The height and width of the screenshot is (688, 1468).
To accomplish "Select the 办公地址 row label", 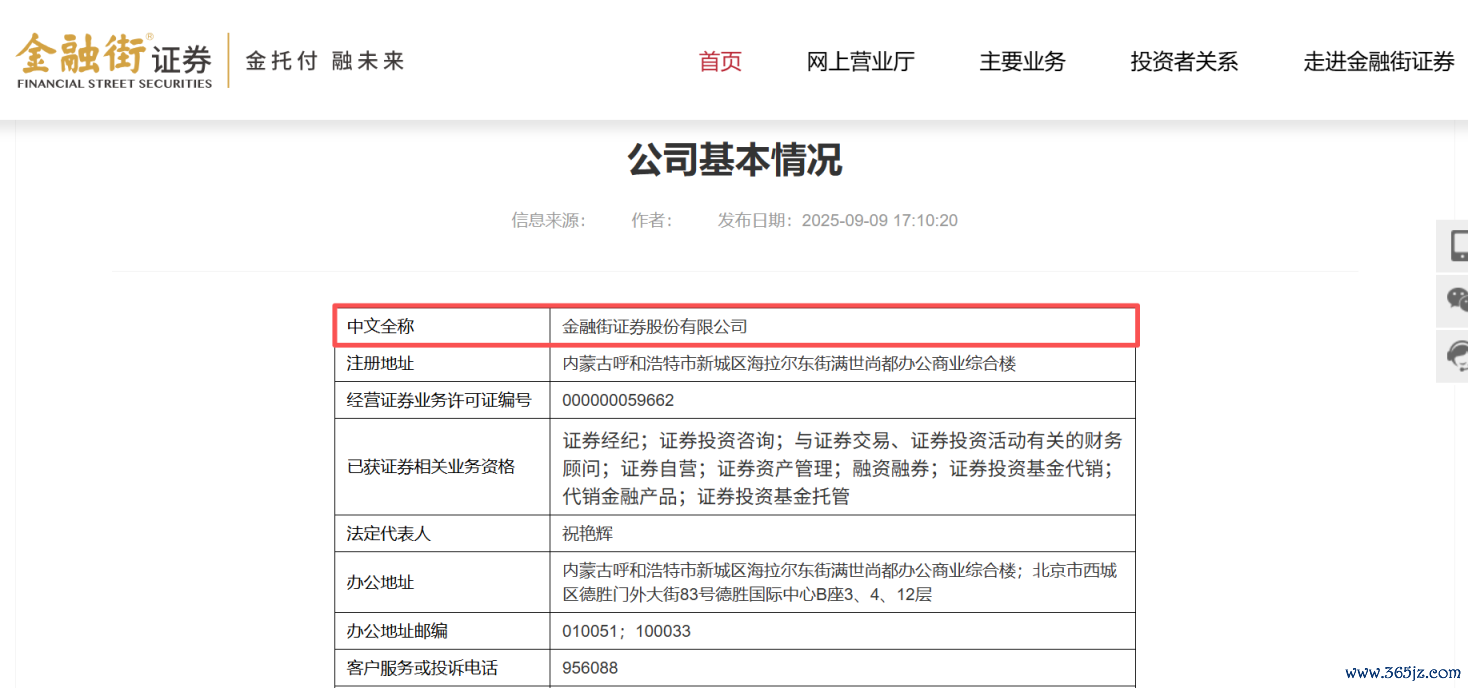I will (x=380, y=582).
